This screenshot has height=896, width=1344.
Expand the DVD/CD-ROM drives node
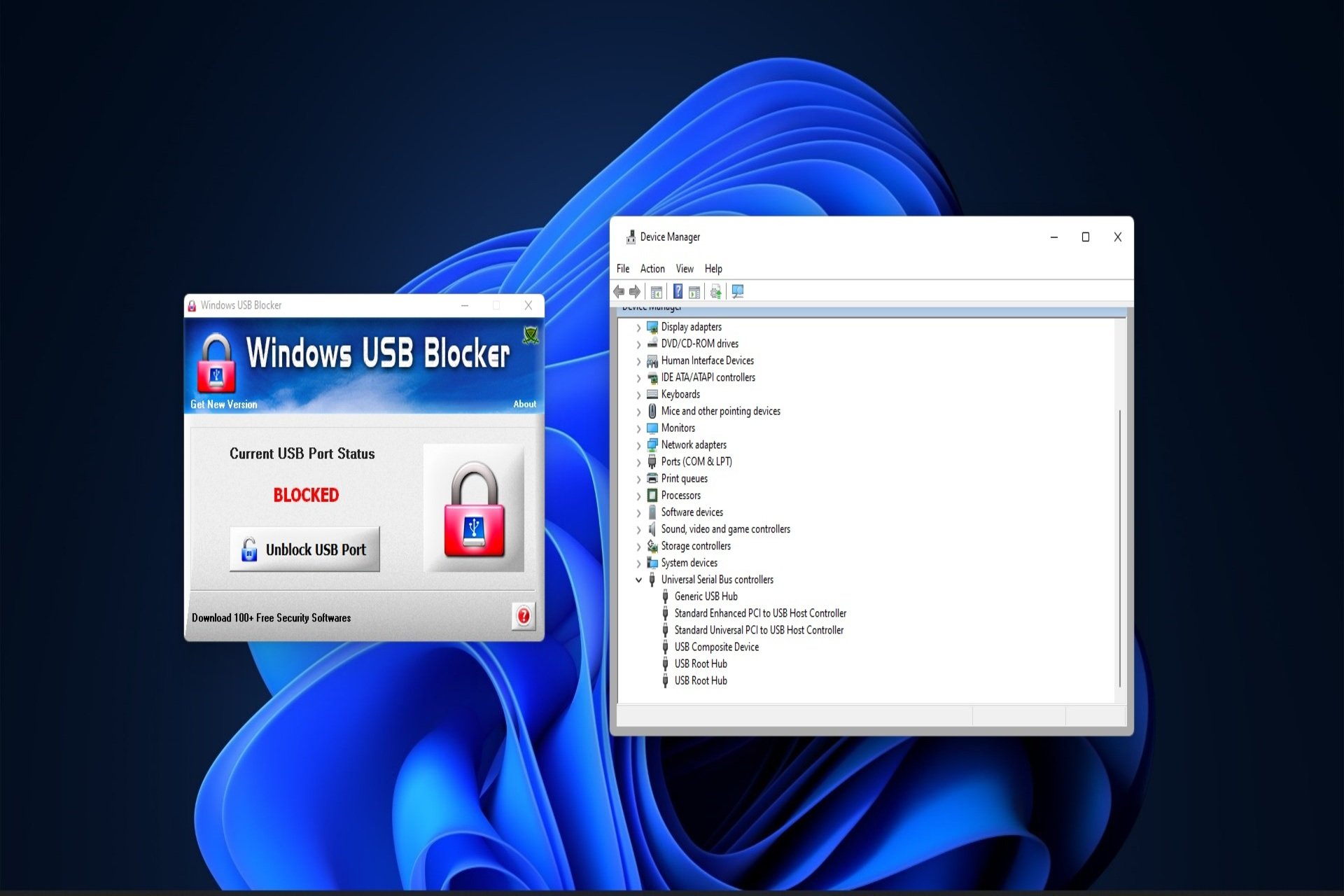click(638, 344)
